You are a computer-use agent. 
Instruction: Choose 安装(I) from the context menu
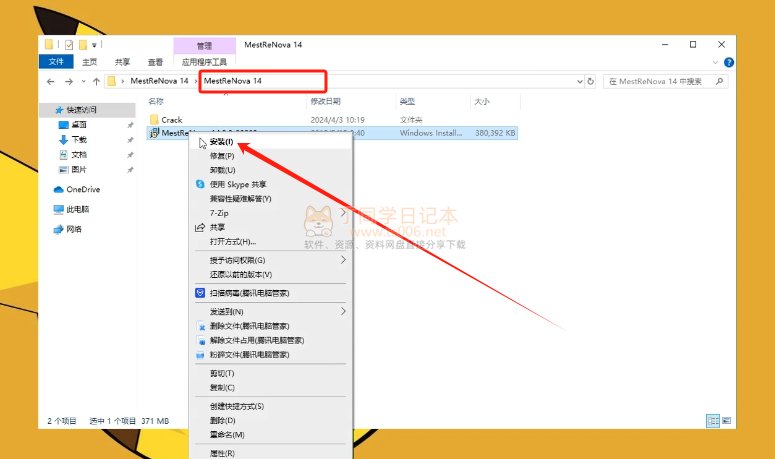click(x=271, y=142)
